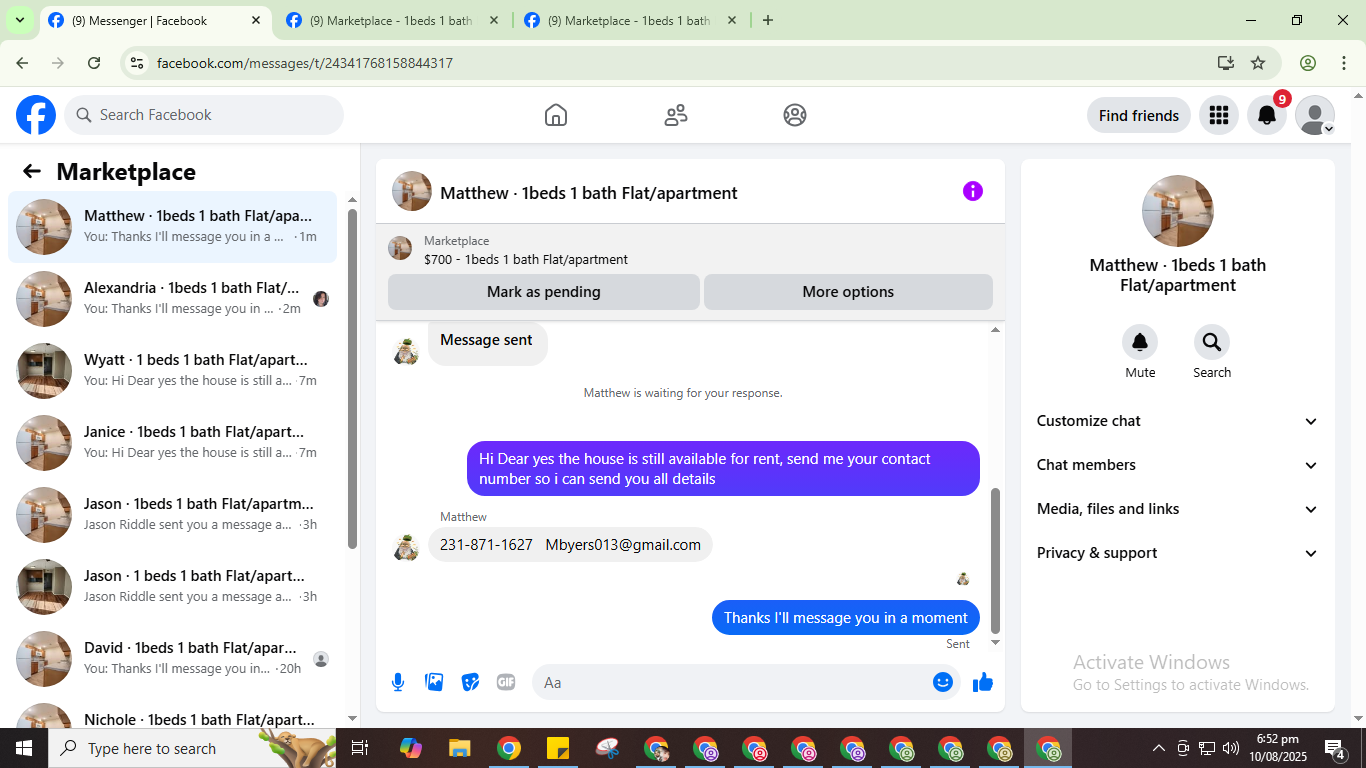Click the Facebook logo

(x=36, y=115)
